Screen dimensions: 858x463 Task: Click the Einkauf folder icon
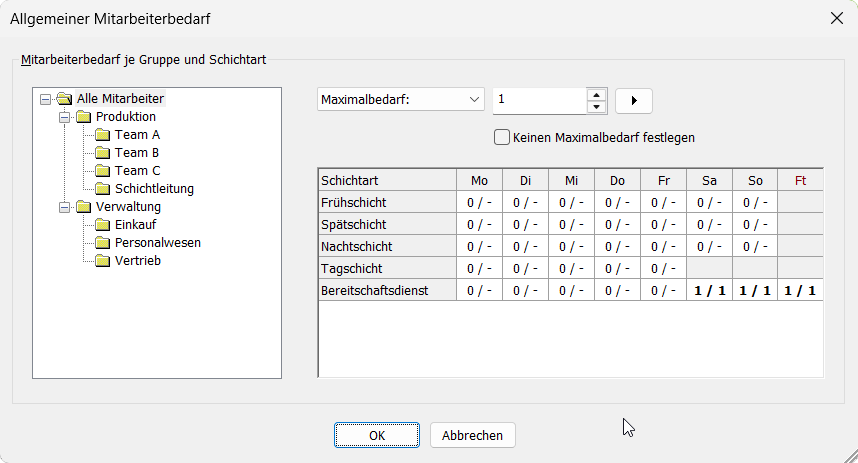click(x=102, y=225)
